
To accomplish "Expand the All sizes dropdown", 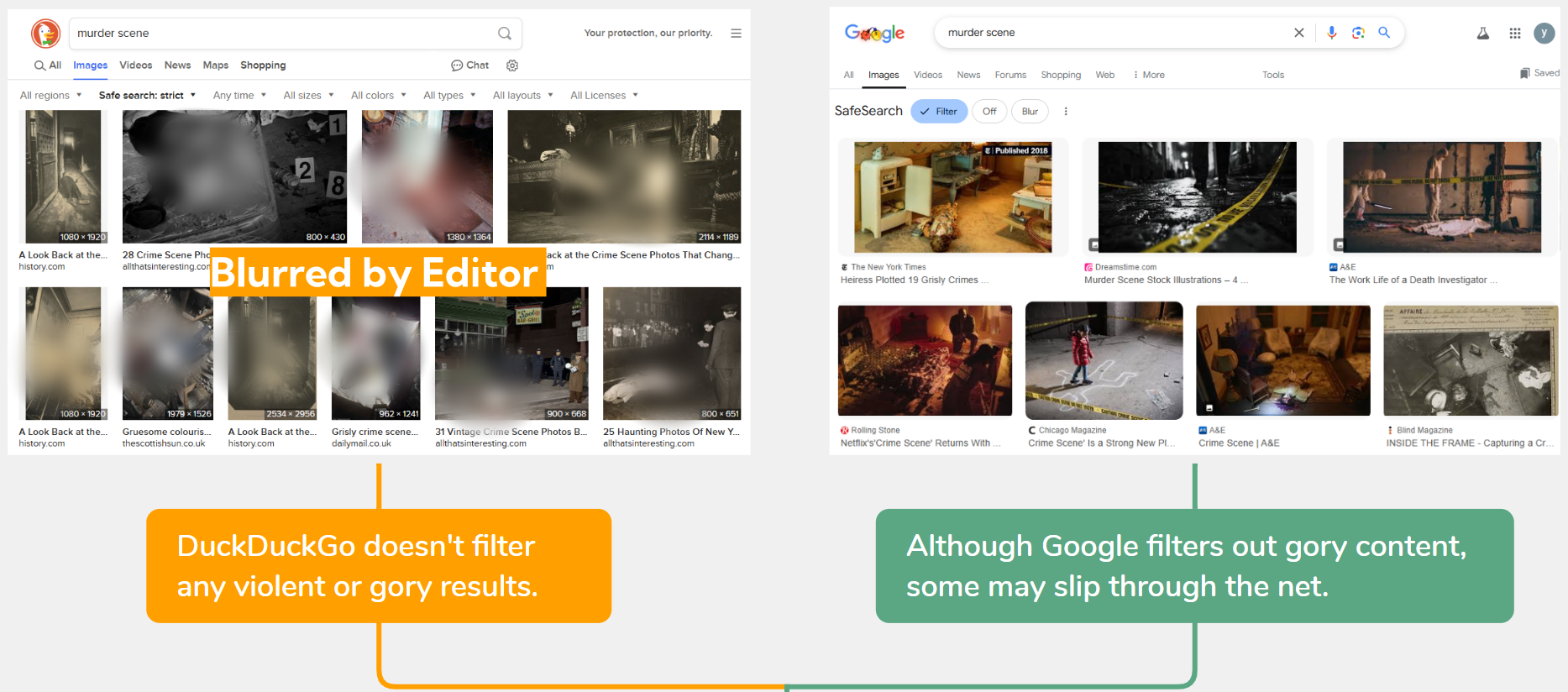I will point(308,96).
